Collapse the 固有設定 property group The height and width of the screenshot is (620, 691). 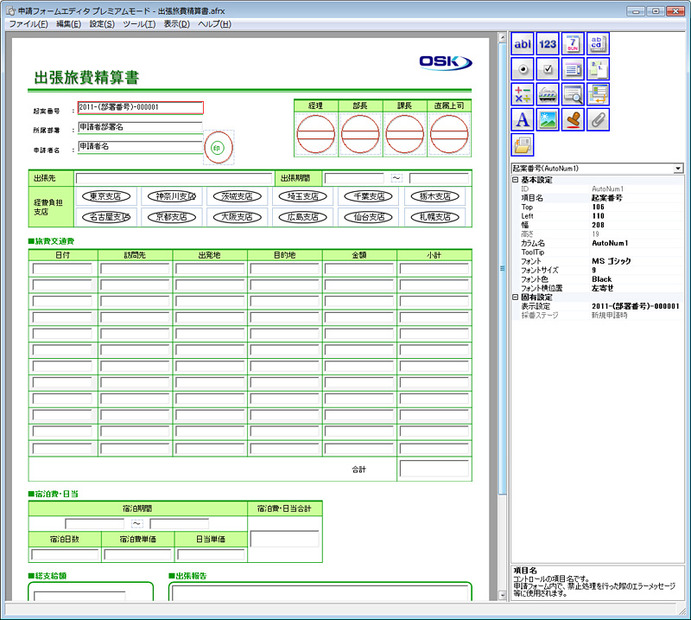tap(515, 297)
